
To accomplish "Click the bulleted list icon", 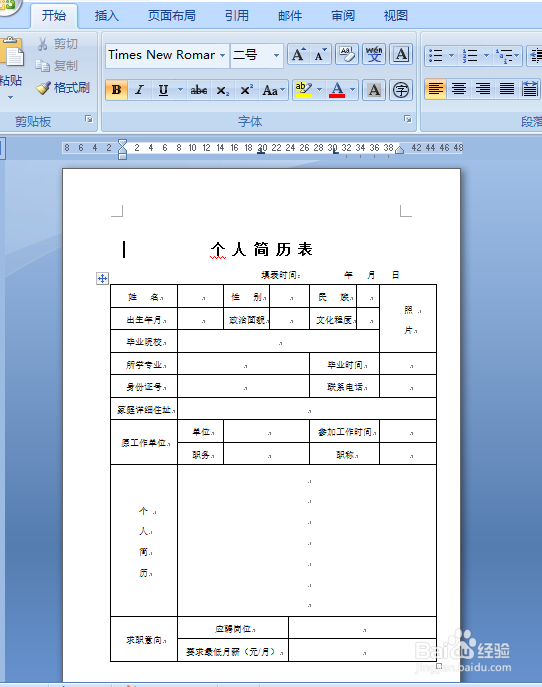I will [x=436, y=56].
